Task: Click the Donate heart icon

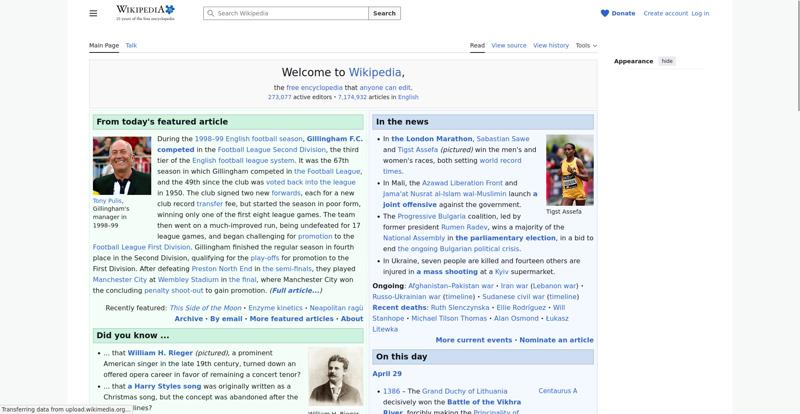Action: [x=605, y=13]
